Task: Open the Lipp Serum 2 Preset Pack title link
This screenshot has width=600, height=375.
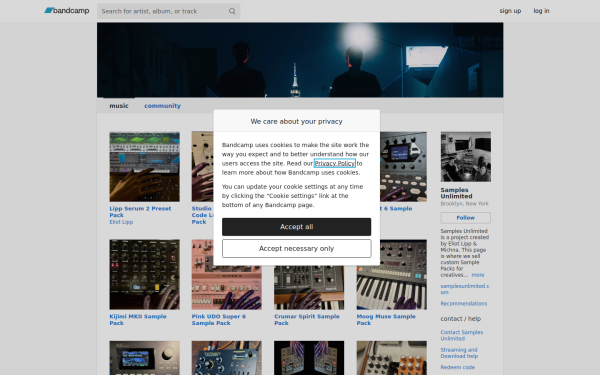Action: [140, 212]
